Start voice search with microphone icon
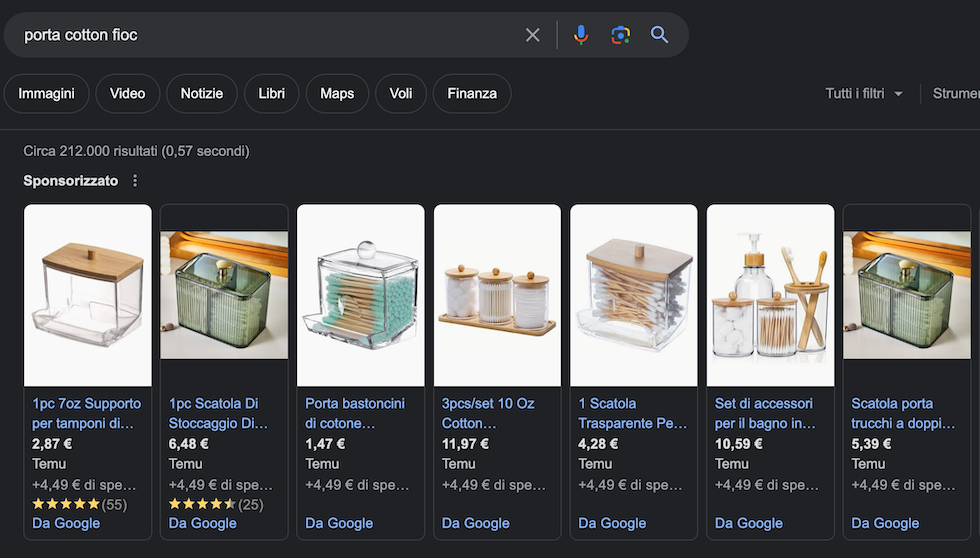The width and height of the screenshot is (980, 558). (x=581, y=35)
